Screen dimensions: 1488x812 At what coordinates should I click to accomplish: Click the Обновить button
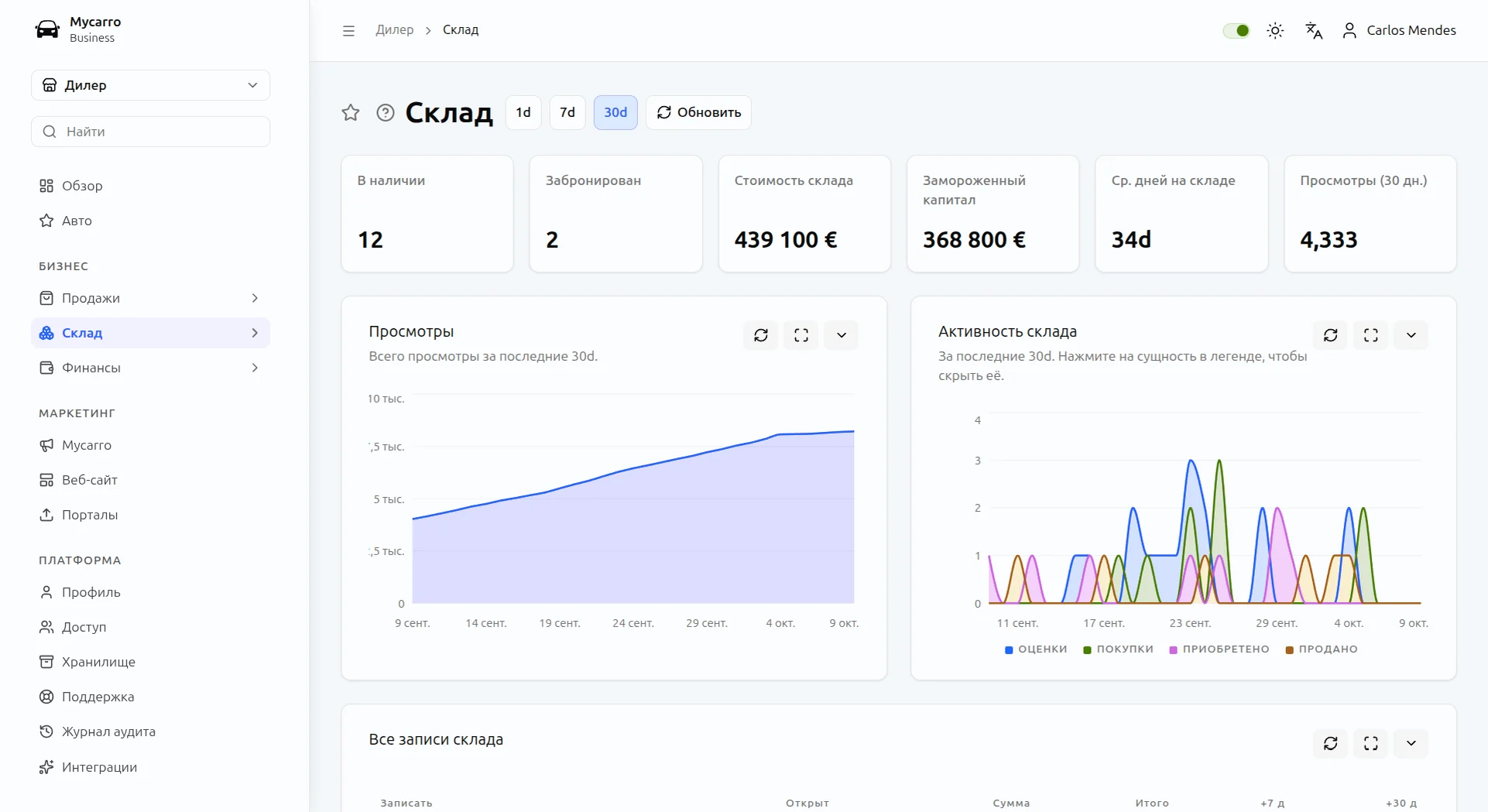click(698, 113)
